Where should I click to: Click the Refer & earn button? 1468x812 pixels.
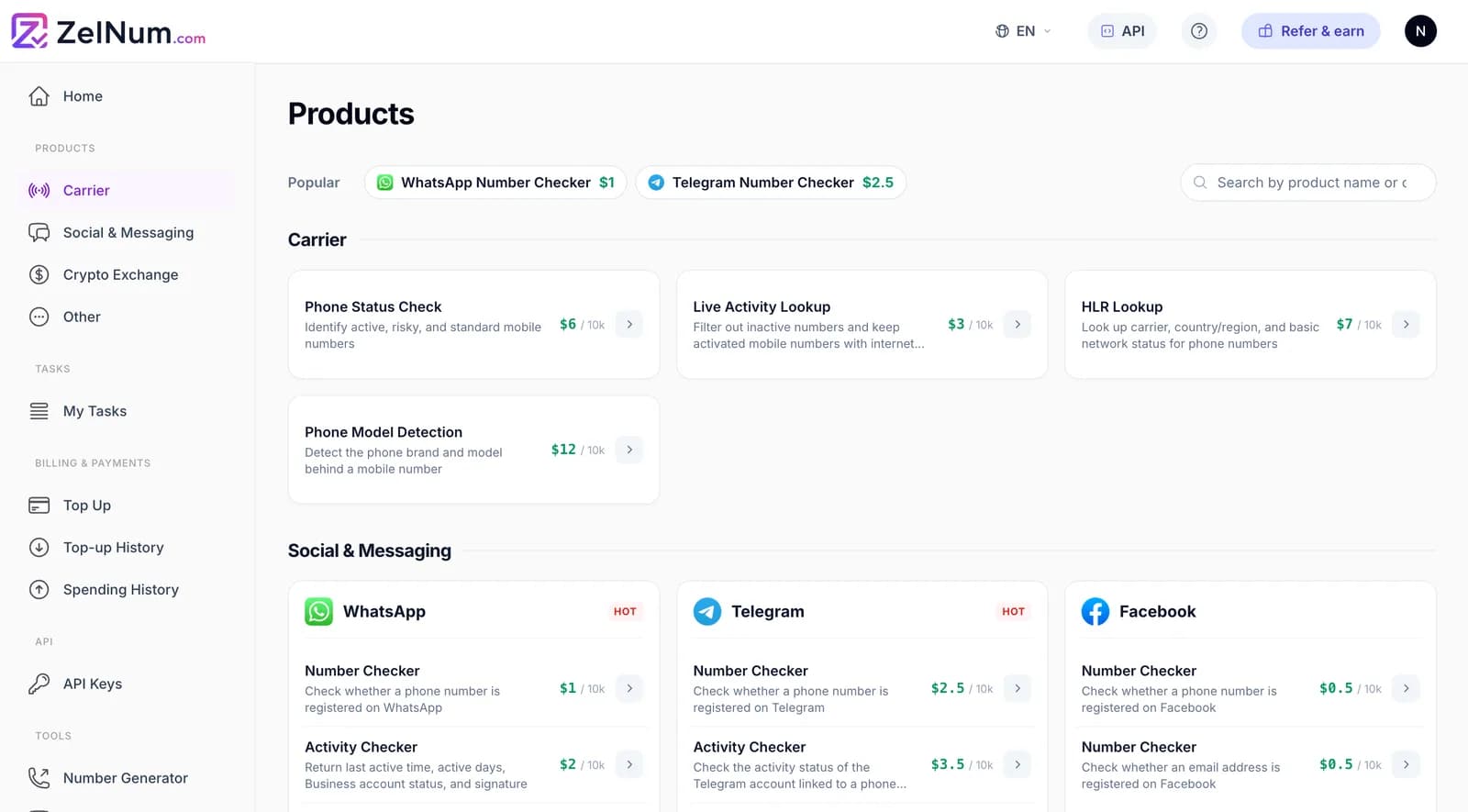[x=1310, y=31]
